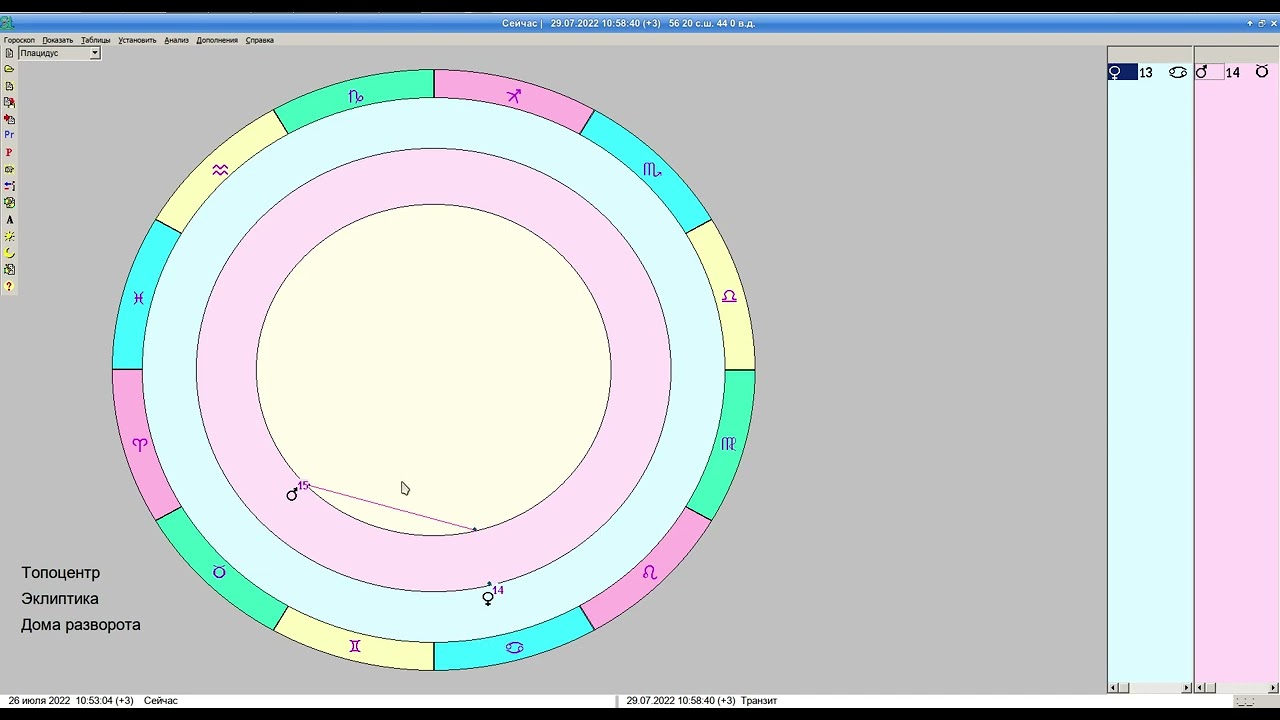Click right scroll arrow of pink column
Screen dimensions: 1280x720
(x=1273, y=687)
